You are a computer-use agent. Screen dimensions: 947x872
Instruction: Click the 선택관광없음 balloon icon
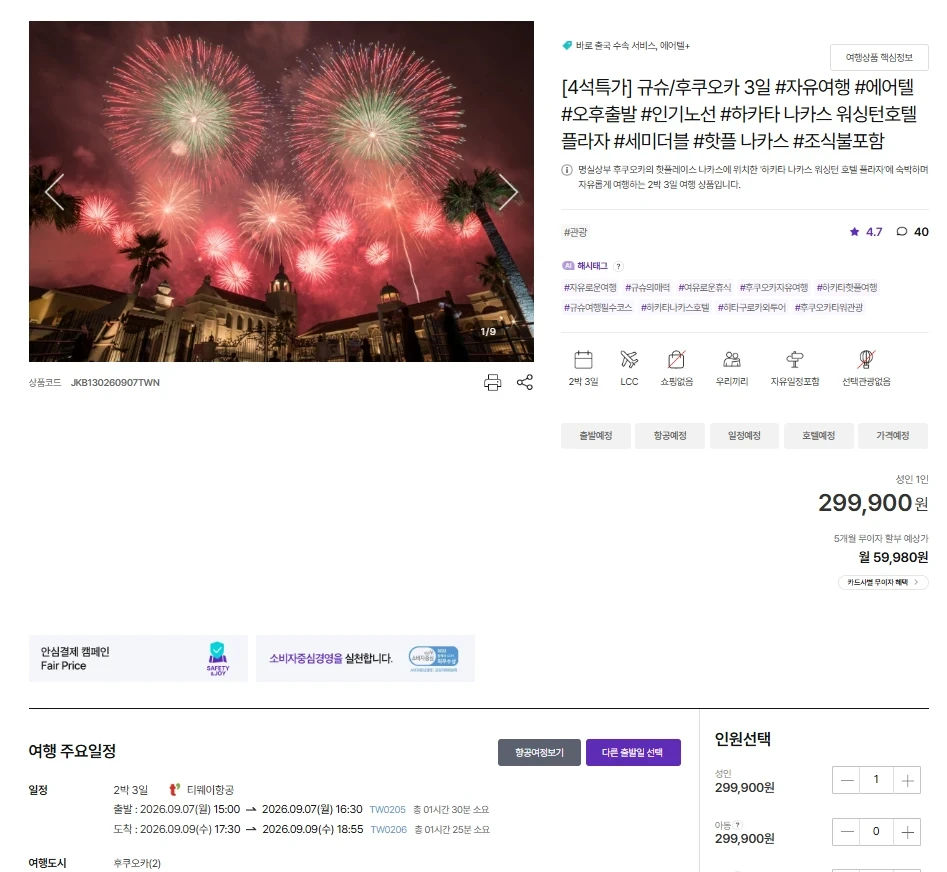866,360
